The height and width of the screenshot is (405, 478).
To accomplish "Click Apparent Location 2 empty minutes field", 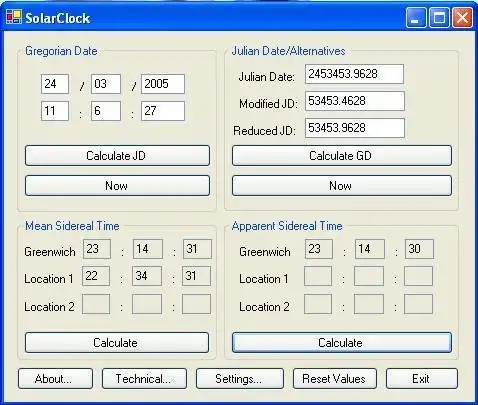I will pyautogui.click(x=369, y=304).
